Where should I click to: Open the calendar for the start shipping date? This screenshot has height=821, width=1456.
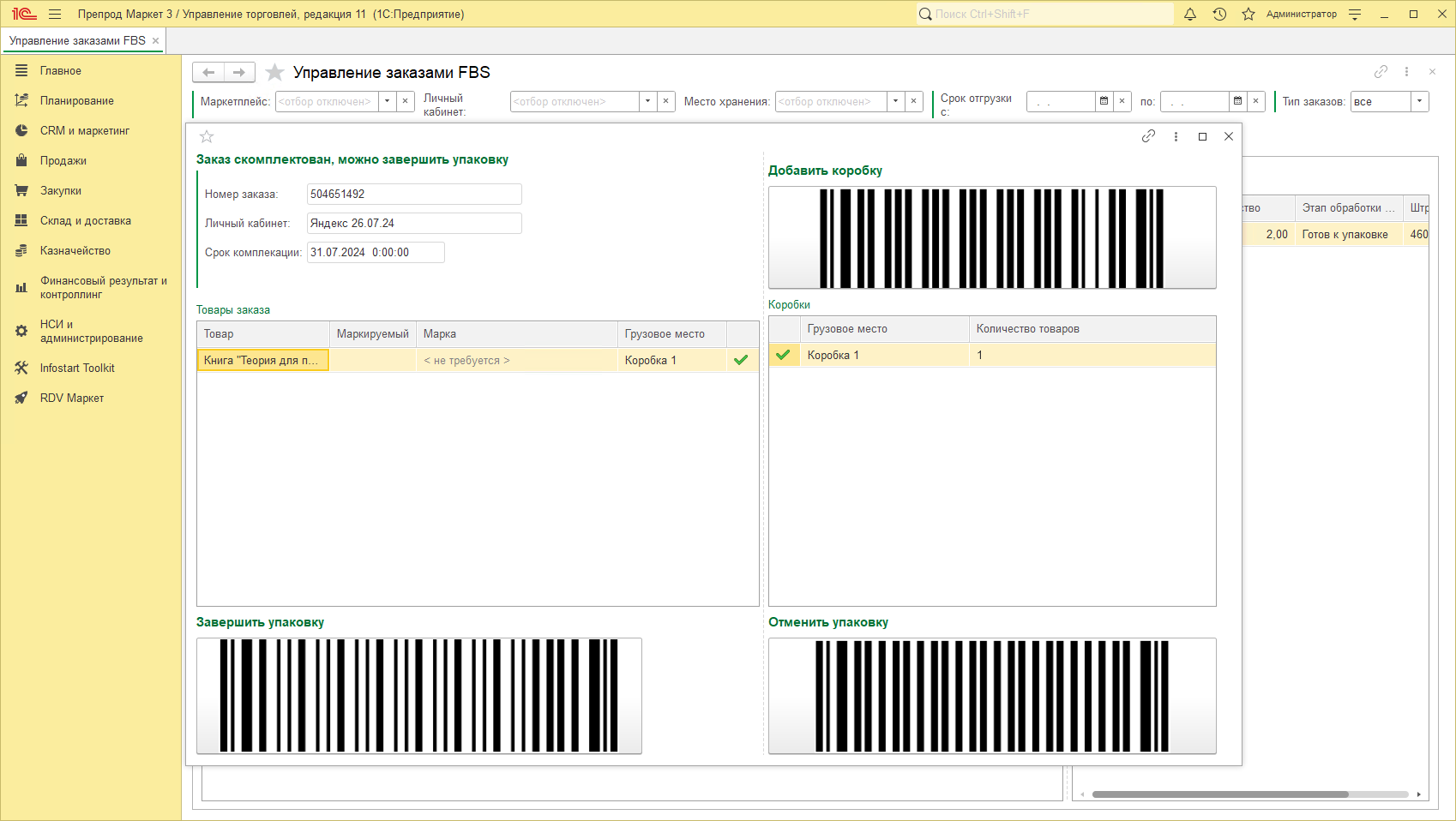tap(1104, 101)
